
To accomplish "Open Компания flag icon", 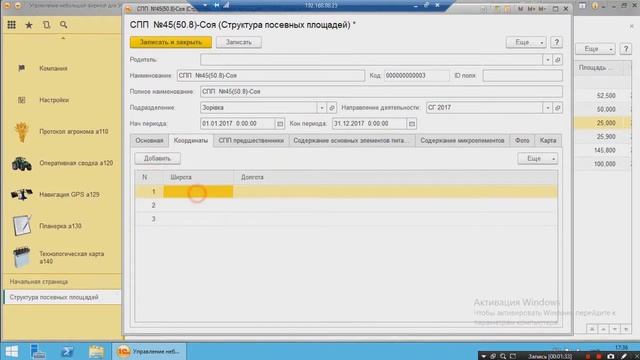I will 22,68.
